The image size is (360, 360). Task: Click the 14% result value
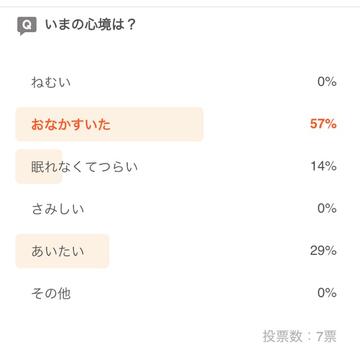[x=323, y=166]
